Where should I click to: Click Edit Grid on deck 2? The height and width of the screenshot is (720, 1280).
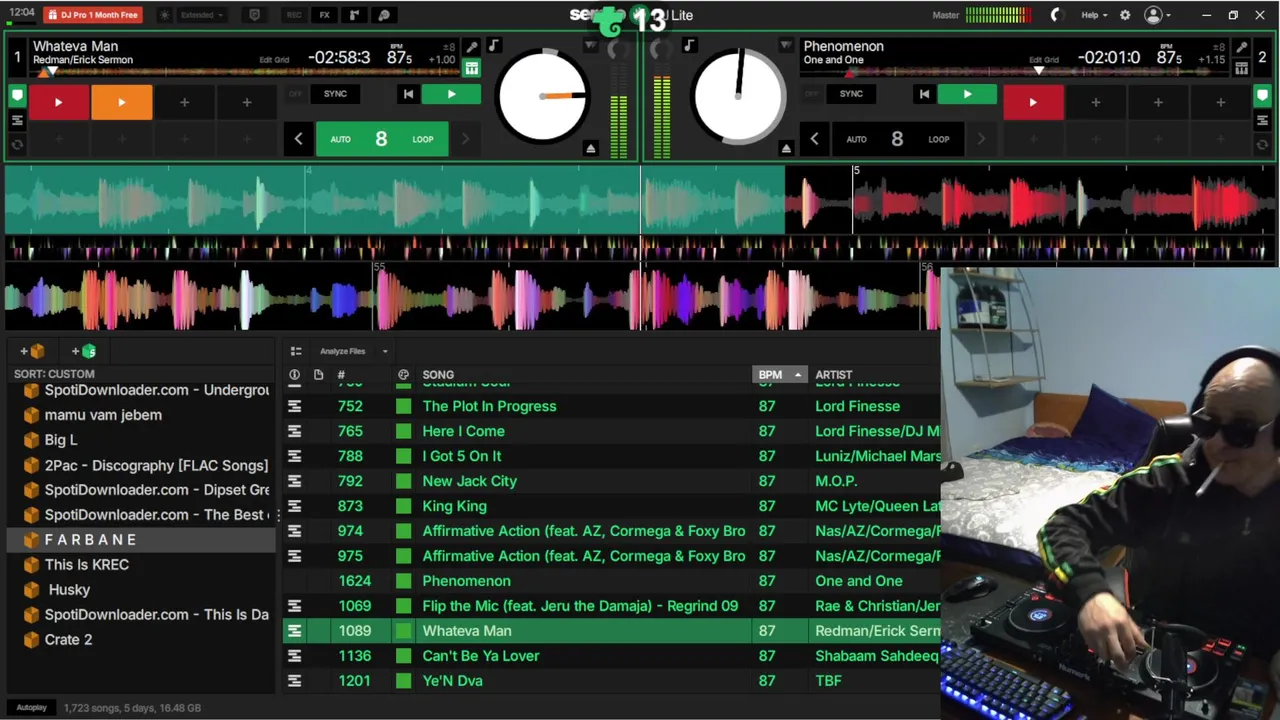pos(1044,60)
